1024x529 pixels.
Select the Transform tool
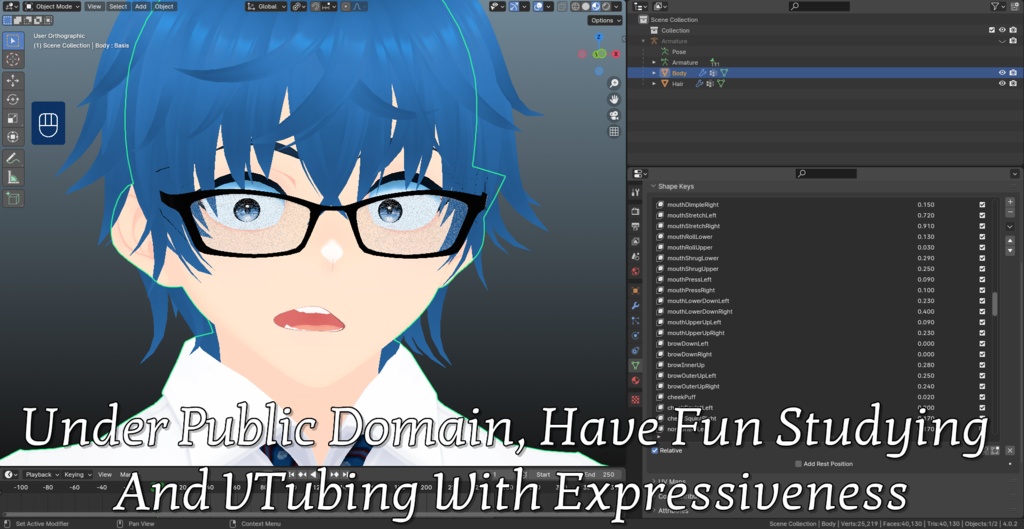coord(13,136)
